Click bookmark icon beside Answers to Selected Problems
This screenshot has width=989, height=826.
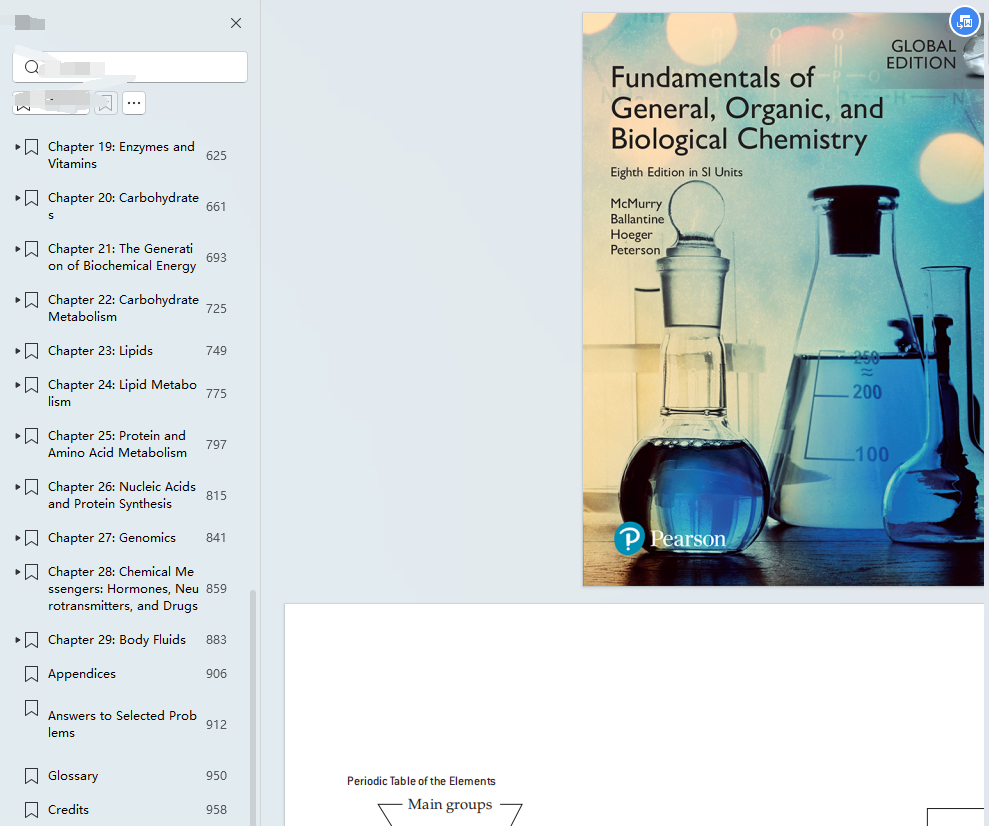coord(32,709)
